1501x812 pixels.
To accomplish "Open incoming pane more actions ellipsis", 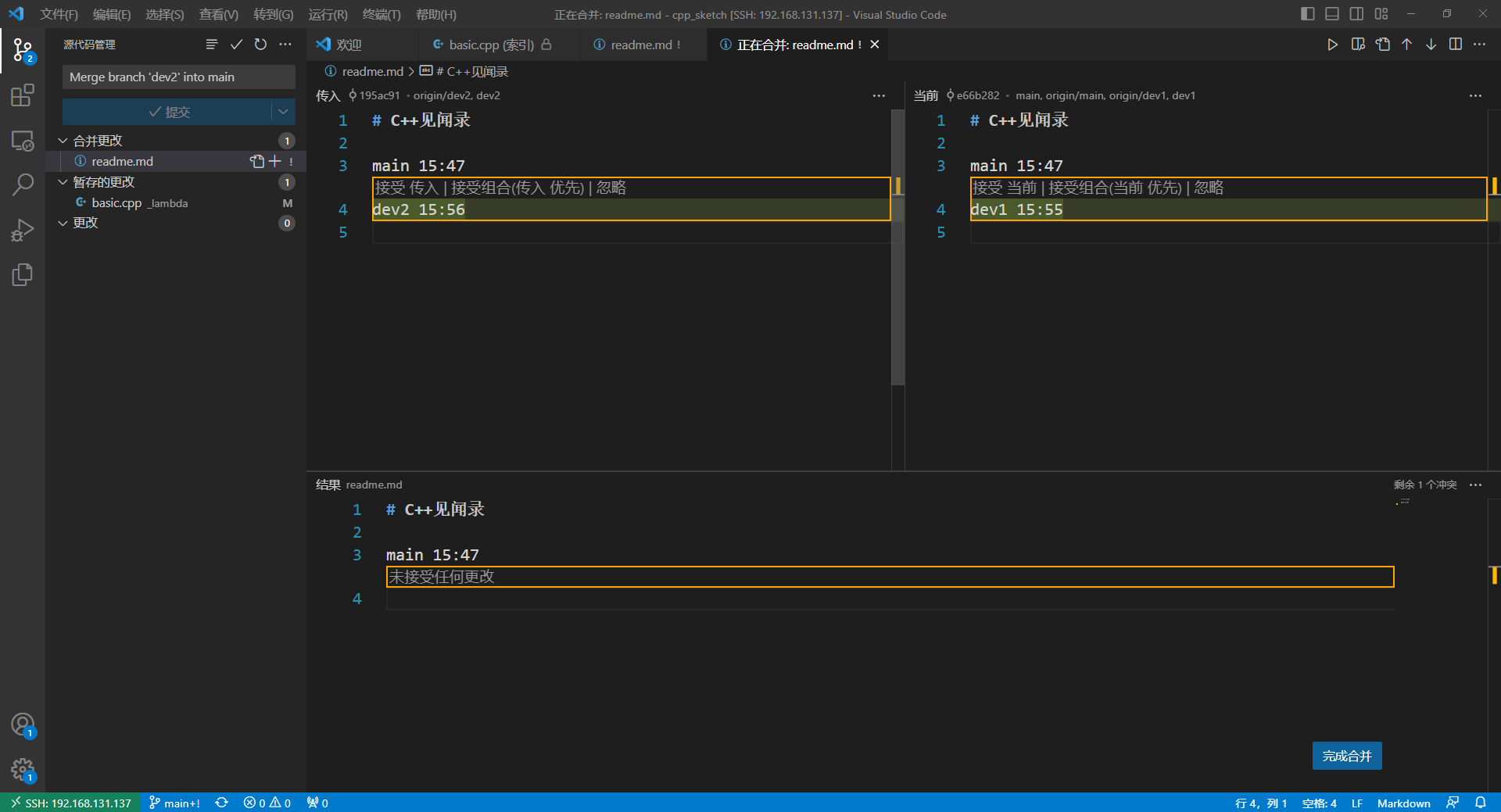I will 879,95.
